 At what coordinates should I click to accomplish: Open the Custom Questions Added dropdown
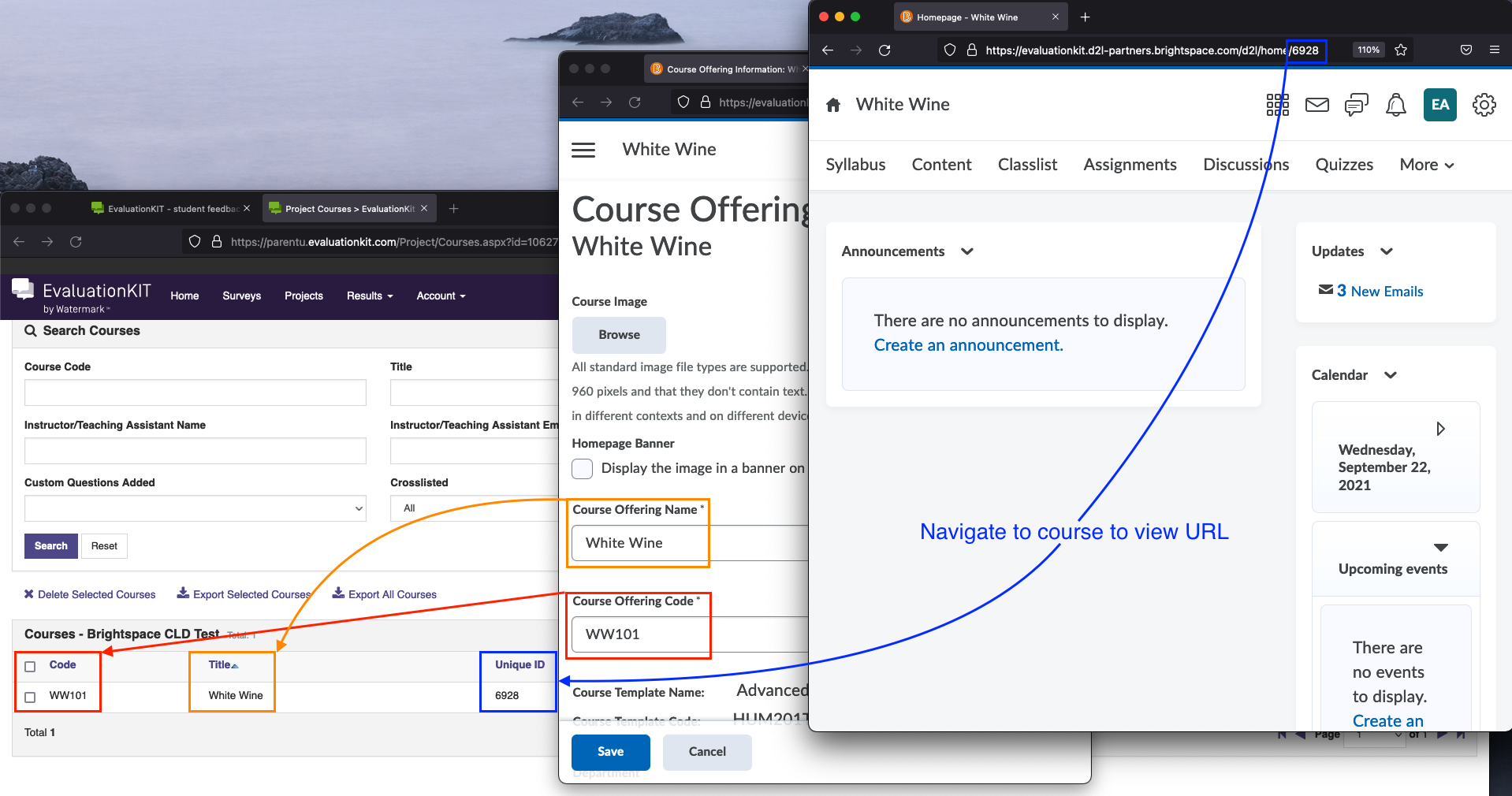[196, 508]
